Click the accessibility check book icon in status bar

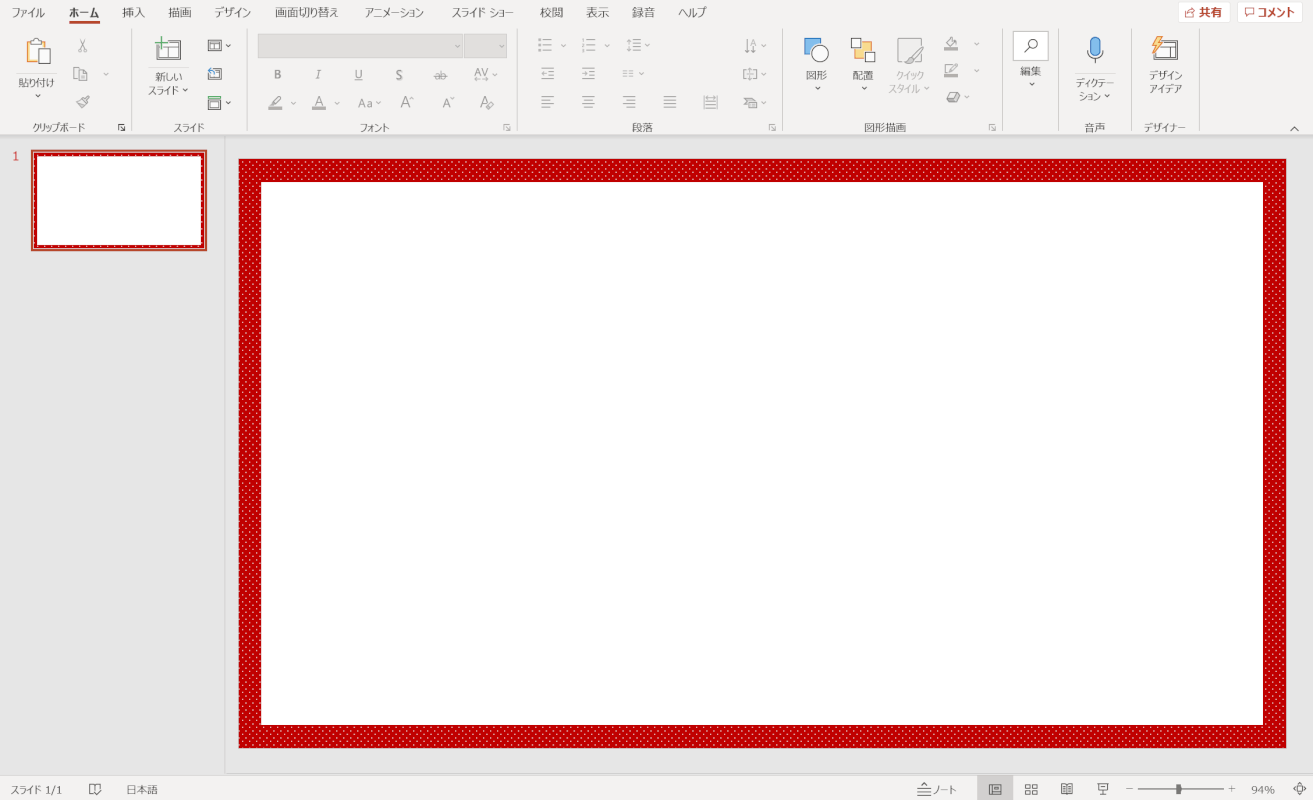(x=95, y=789)
